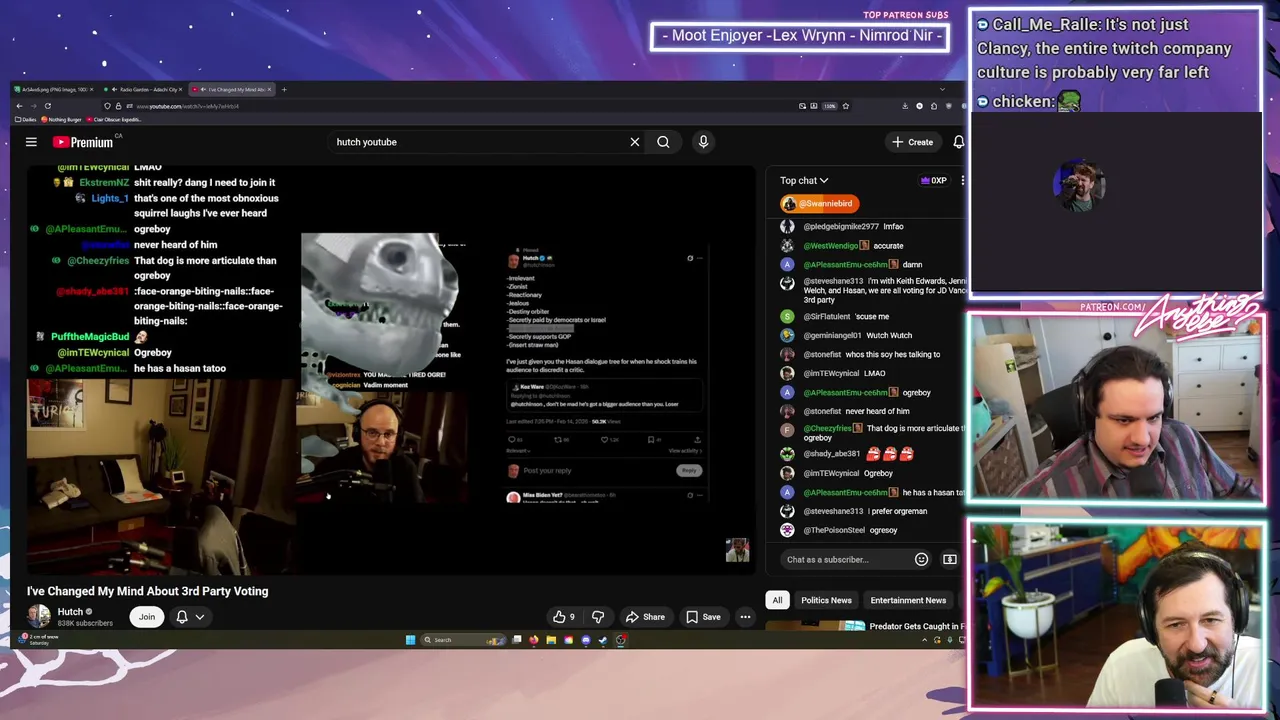Screen dimensions: 1280x720
Task: Open the 'Clair Obscur: Expediti...' bookmark
Action: 113,120
